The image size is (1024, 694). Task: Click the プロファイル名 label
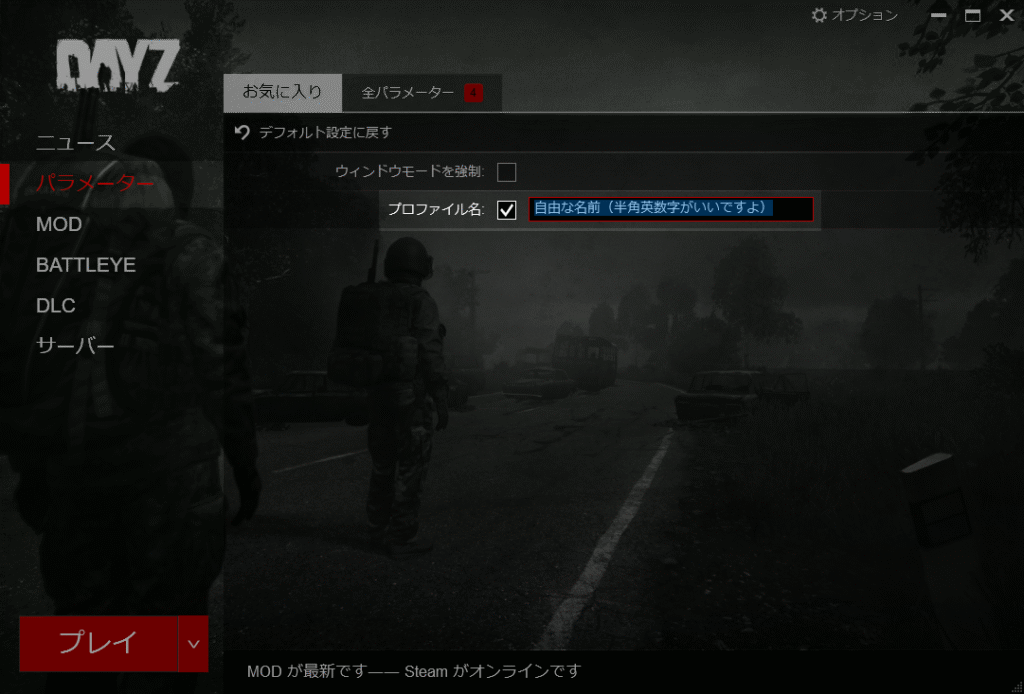(x=436, y=210)
